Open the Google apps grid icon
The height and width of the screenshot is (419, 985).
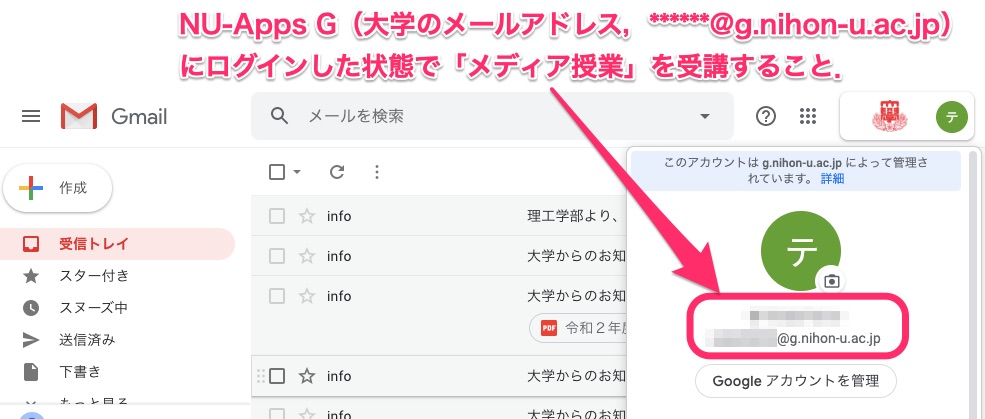[807, 116]
